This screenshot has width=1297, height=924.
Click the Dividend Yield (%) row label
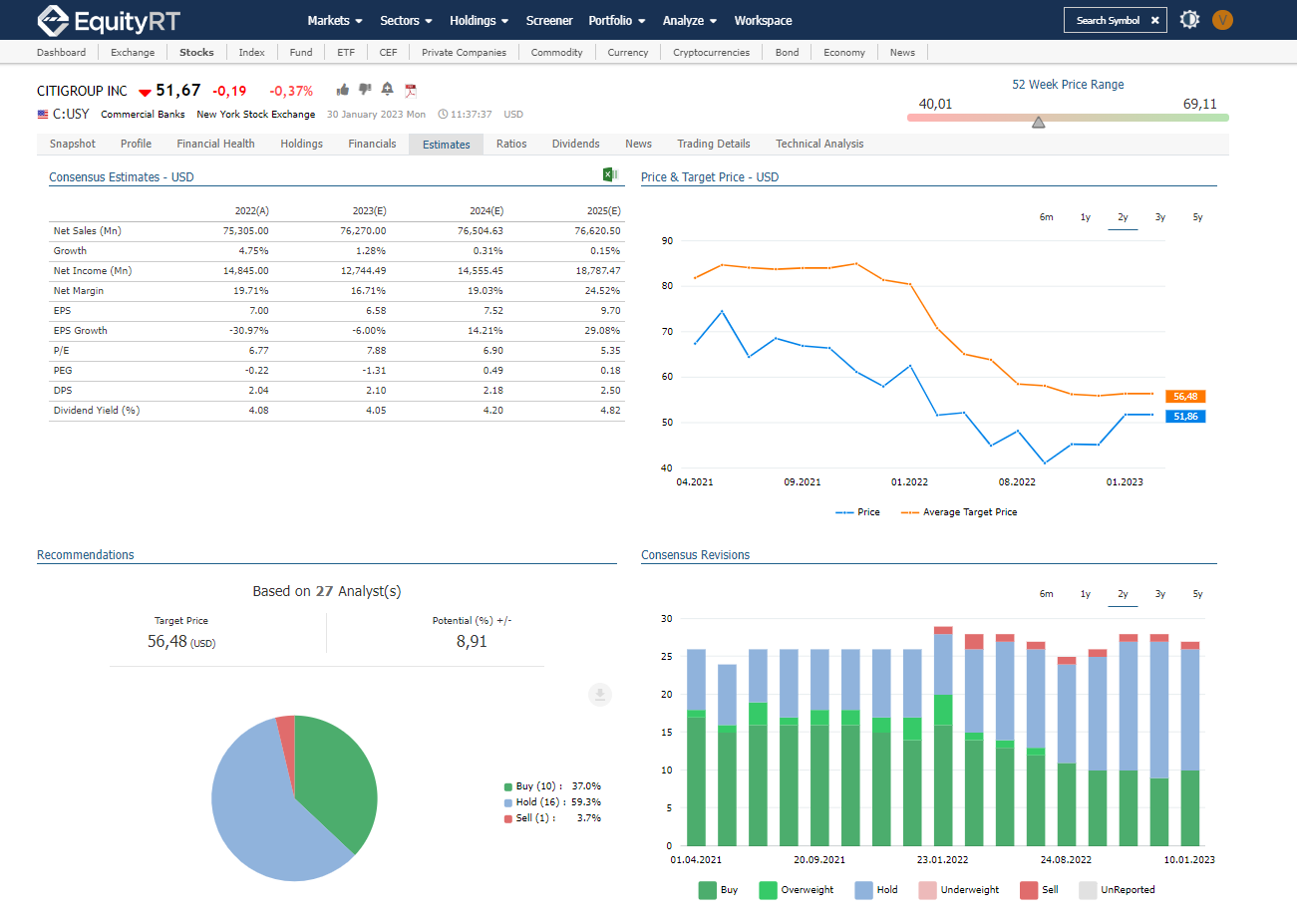pyautogui.click(x=97, y=411)
